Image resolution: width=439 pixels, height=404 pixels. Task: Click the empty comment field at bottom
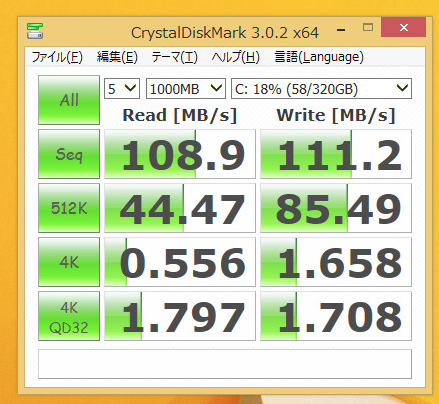point(225,364)
